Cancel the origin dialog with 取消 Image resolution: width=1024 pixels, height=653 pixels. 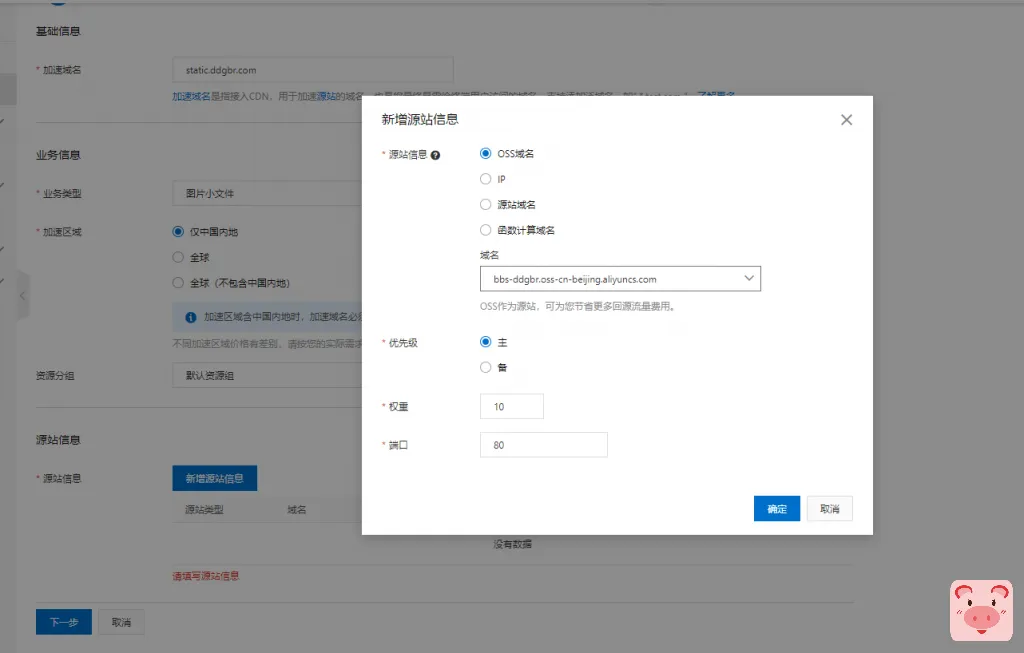click(829, 509)
